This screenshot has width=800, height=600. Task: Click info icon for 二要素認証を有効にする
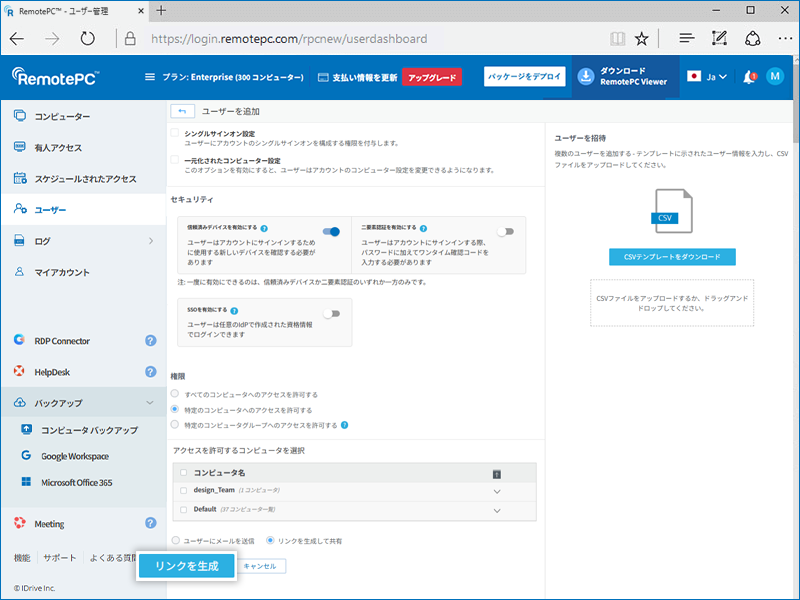pyautogui.click(x=423, y=228)
